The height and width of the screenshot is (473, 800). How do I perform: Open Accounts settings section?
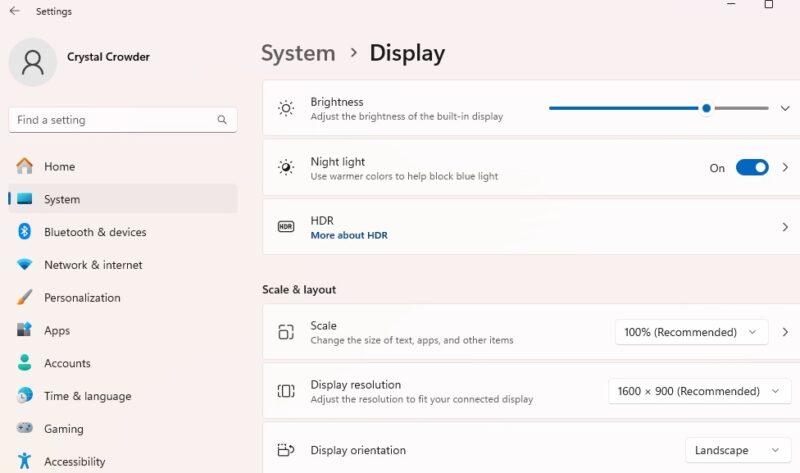122,363
